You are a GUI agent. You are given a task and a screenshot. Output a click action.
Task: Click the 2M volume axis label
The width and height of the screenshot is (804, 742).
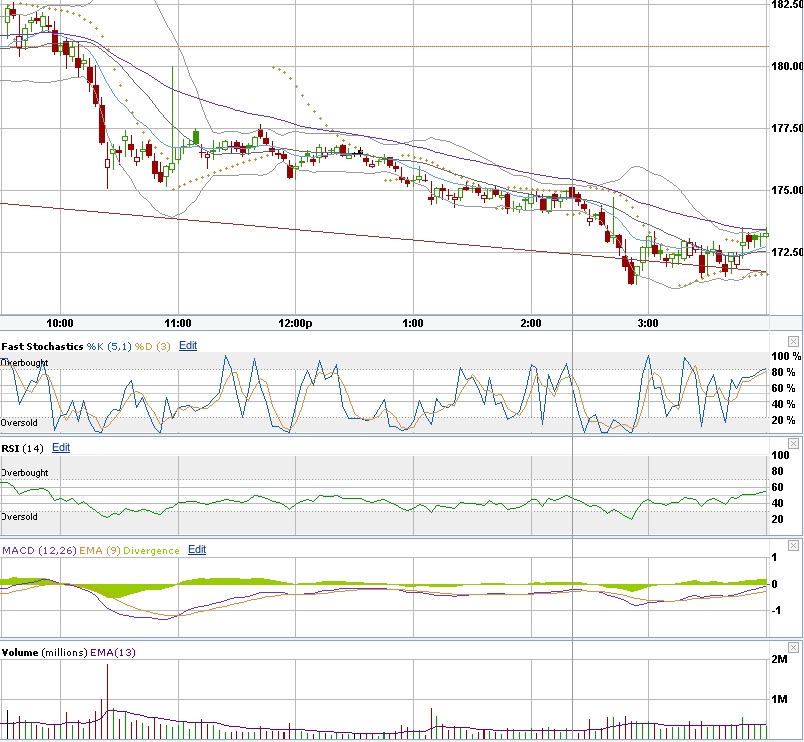tap(779, 659)
